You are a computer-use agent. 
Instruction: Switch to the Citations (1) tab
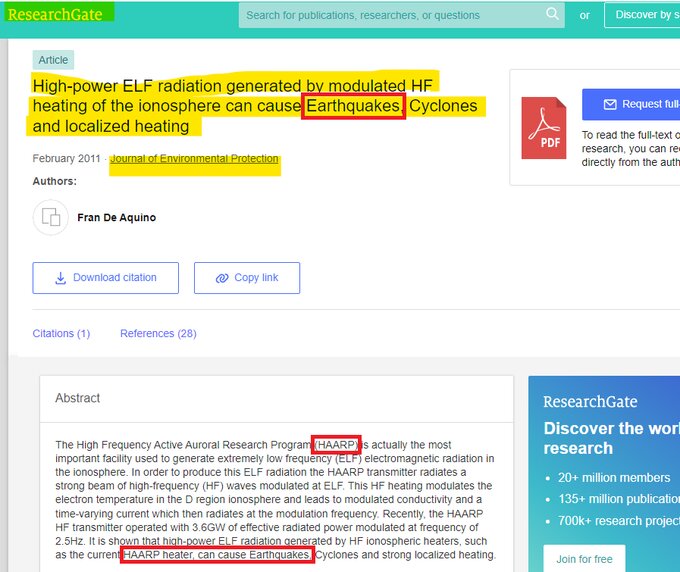[x=61, y=333]
